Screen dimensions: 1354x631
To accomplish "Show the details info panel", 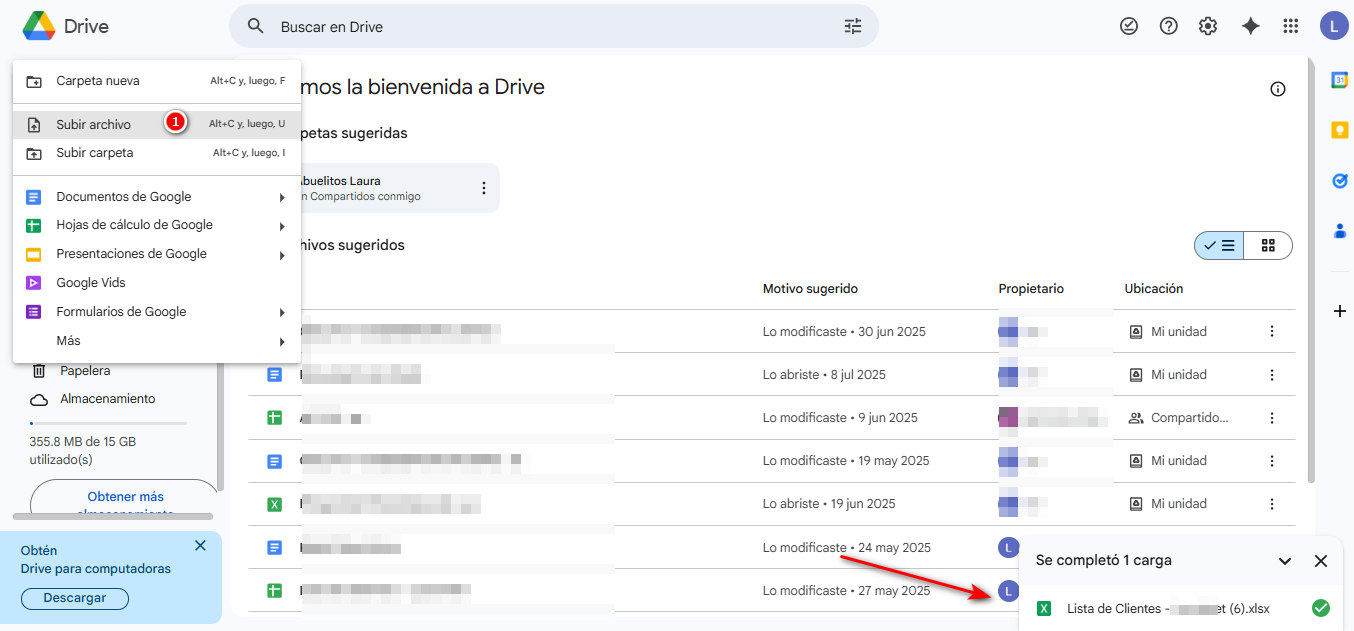I will click(1278, 89).
